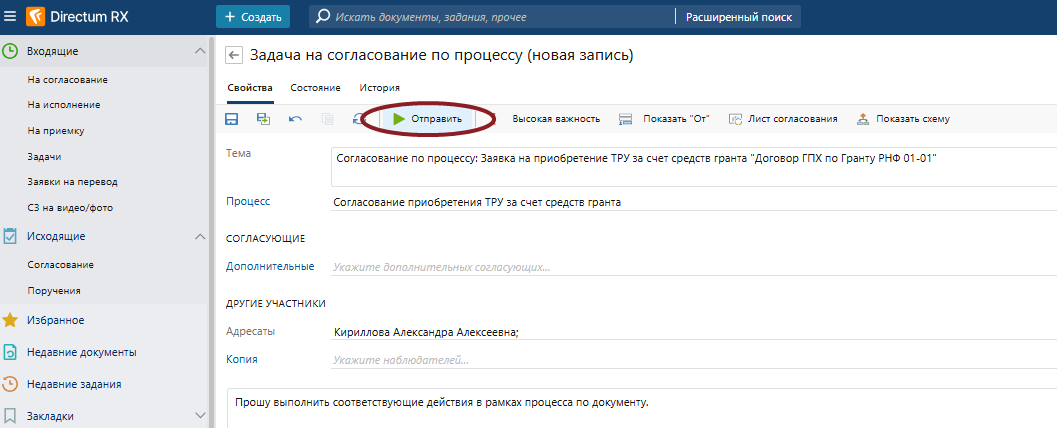This screenshot has width=1057, height=428.
Task: Click the Directum RX logo
Action: pyautogui.click(x=76, y=16)
